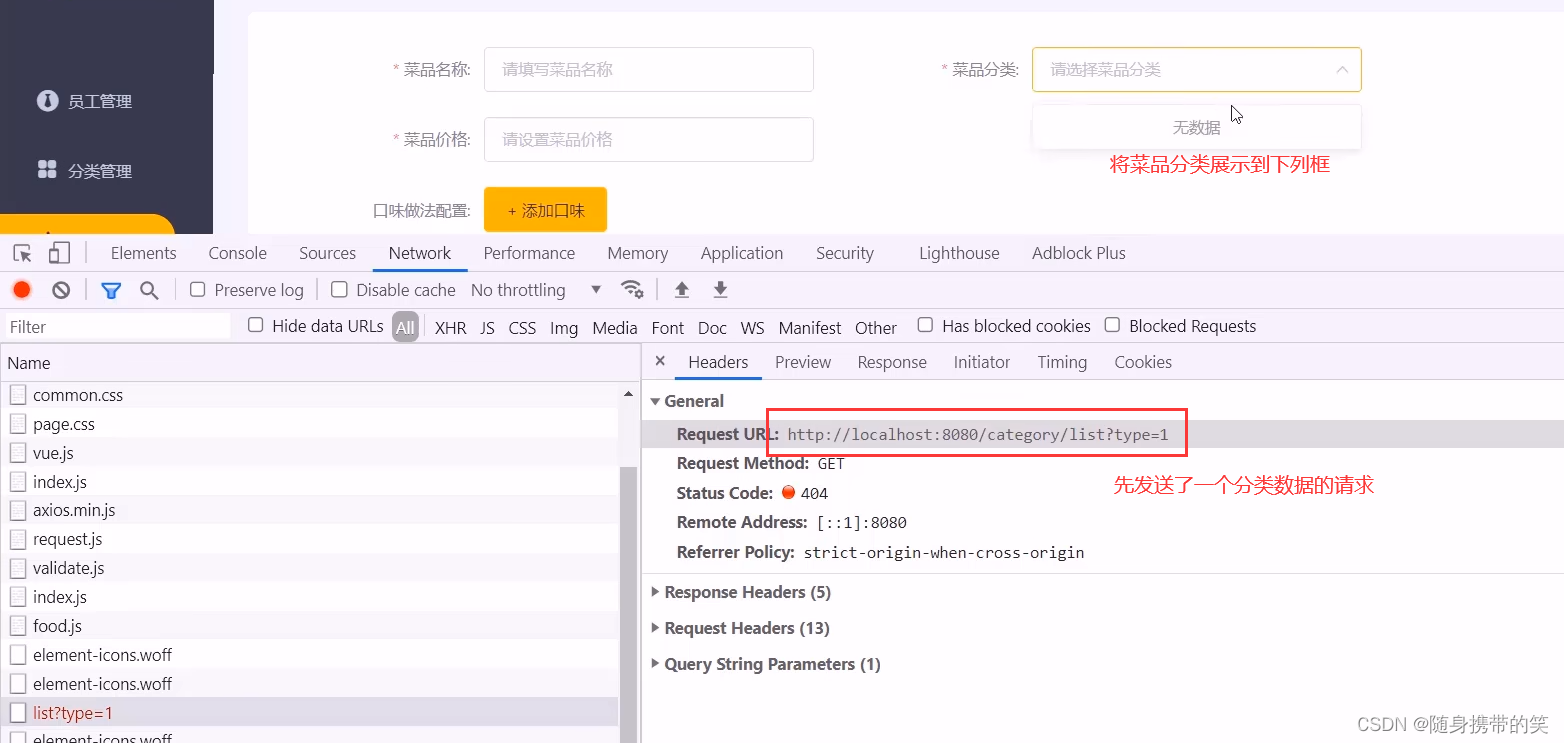This screenshot has height=743, width=1564.
Task: Filter requests by Img
Action: (x=564, y=328)
